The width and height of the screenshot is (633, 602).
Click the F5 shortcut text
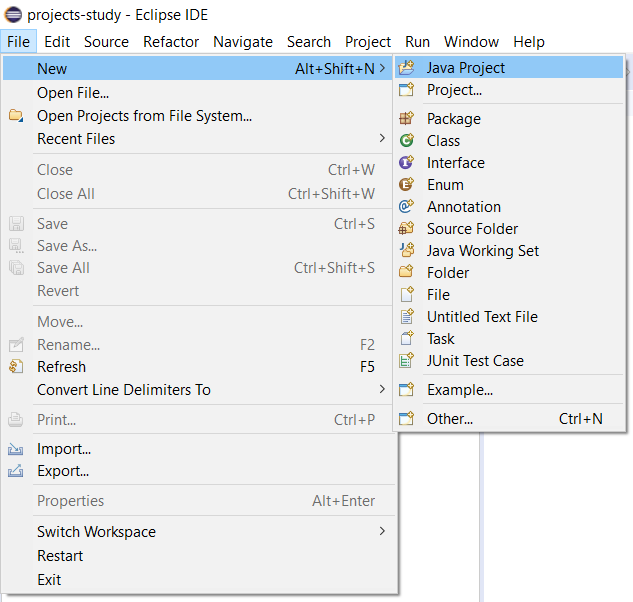(x=367, y=367)
